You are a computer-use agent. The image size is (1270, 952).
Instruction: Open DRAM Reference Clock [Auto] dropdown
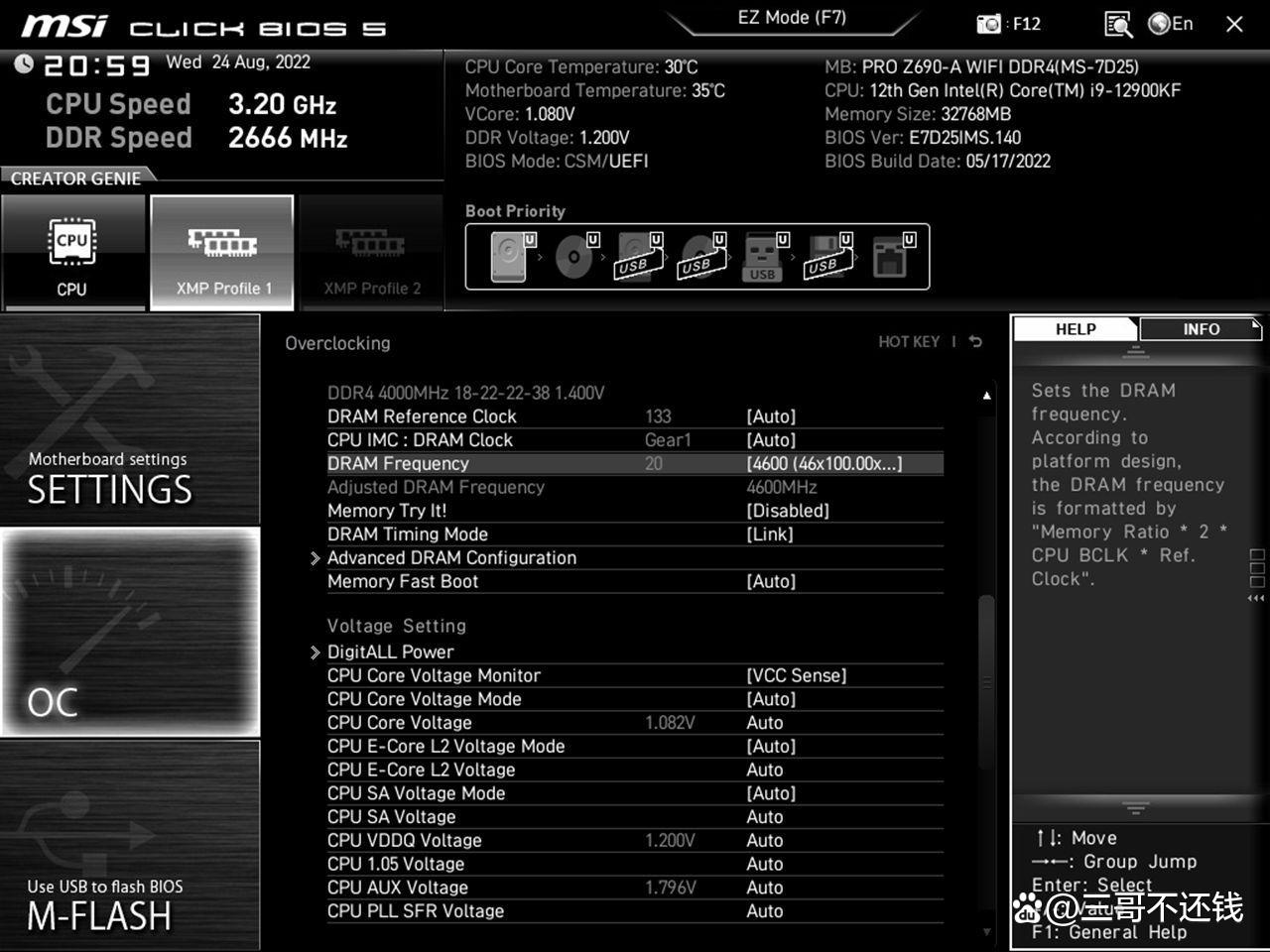(x=771, y=416)
